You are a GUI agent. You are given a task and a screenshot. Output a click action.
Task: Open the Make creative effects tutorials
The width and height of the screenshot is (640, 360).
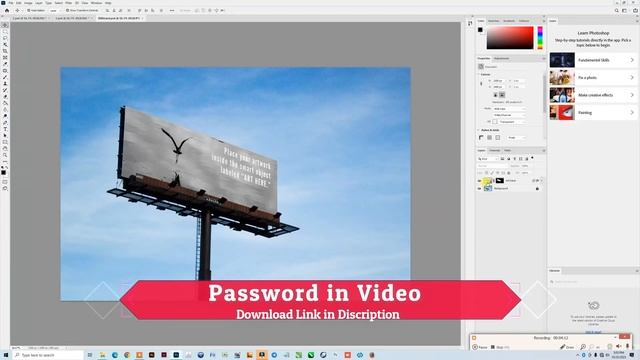(x=592, y=95)
